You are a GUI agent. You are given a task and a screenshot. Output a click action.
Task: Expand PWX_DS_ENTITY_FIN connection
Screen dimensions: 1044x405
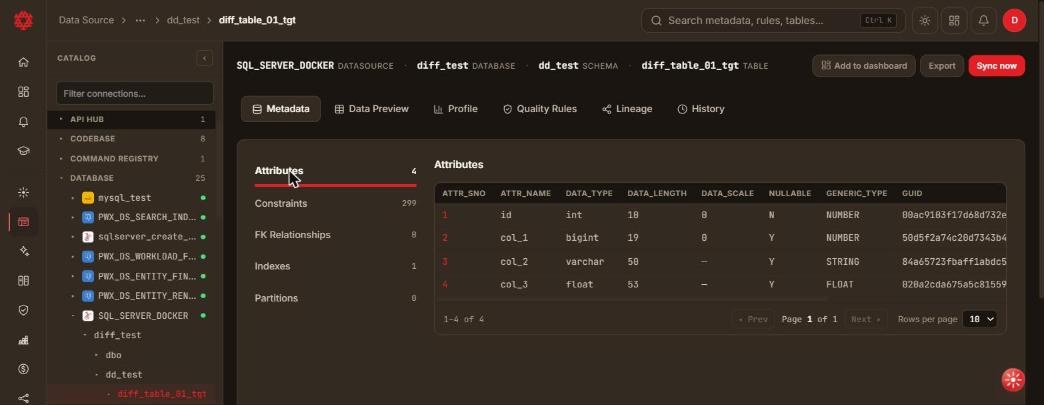pos(73,276)
